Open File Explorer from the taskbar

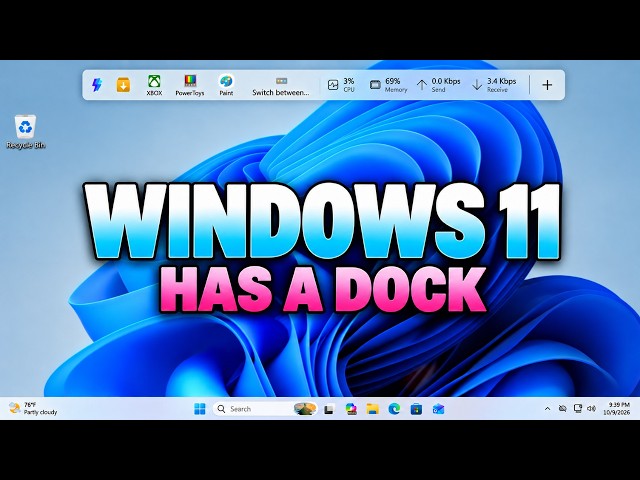(372, 409)
